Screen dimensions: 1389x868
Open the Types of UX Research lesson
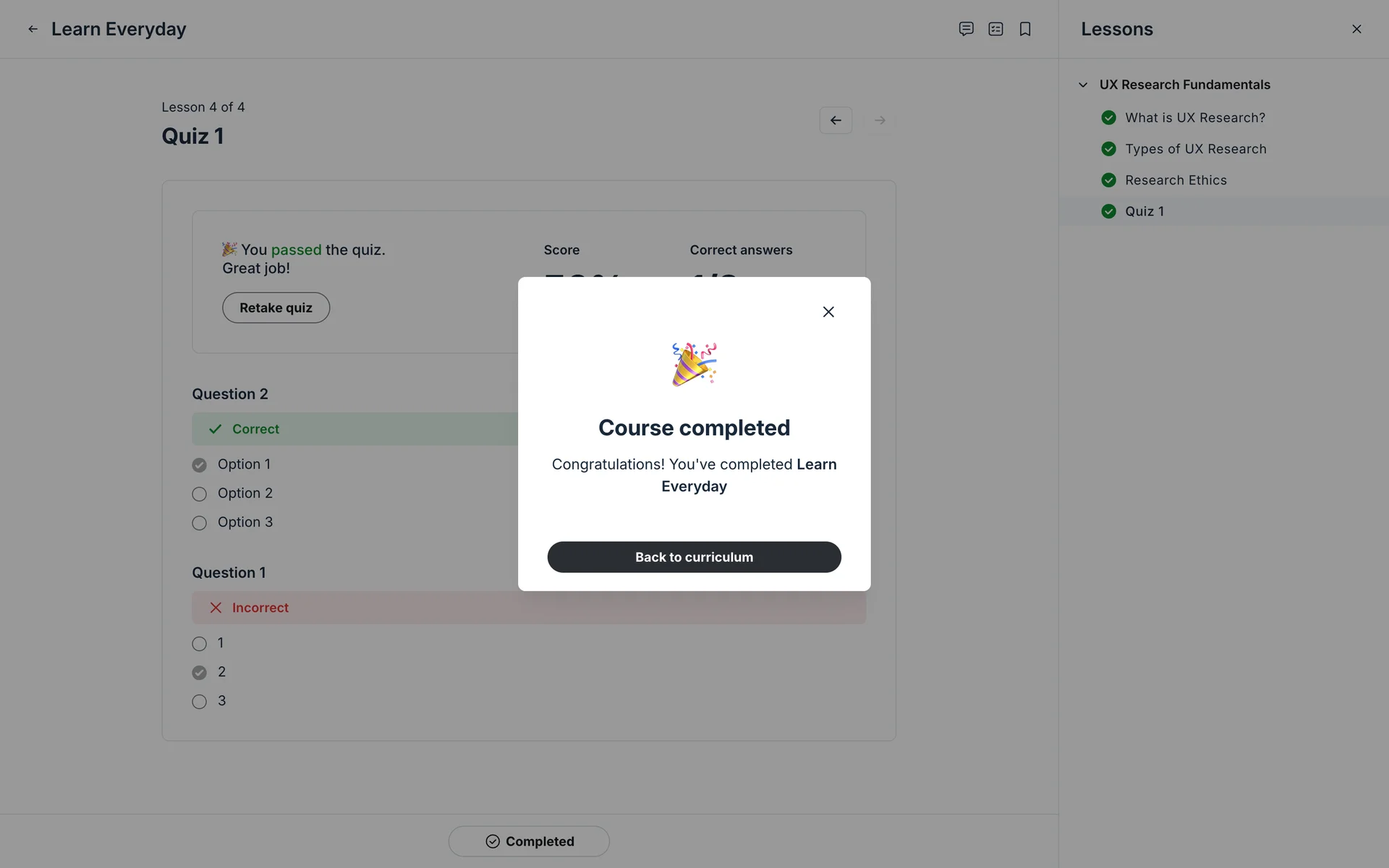1195,149
